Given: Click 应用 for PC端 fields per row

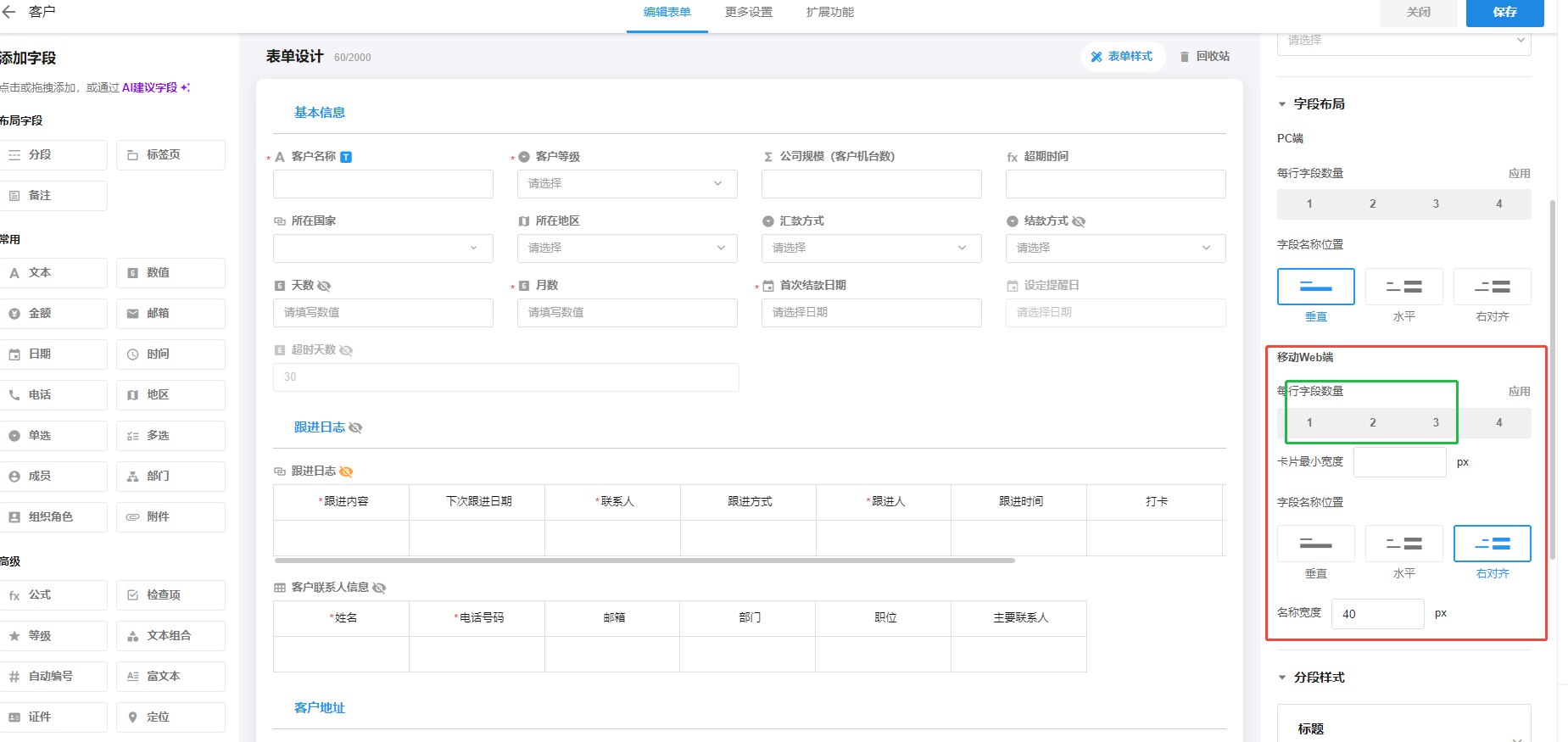Looking at the screenshot, I should pos(1520,174).
